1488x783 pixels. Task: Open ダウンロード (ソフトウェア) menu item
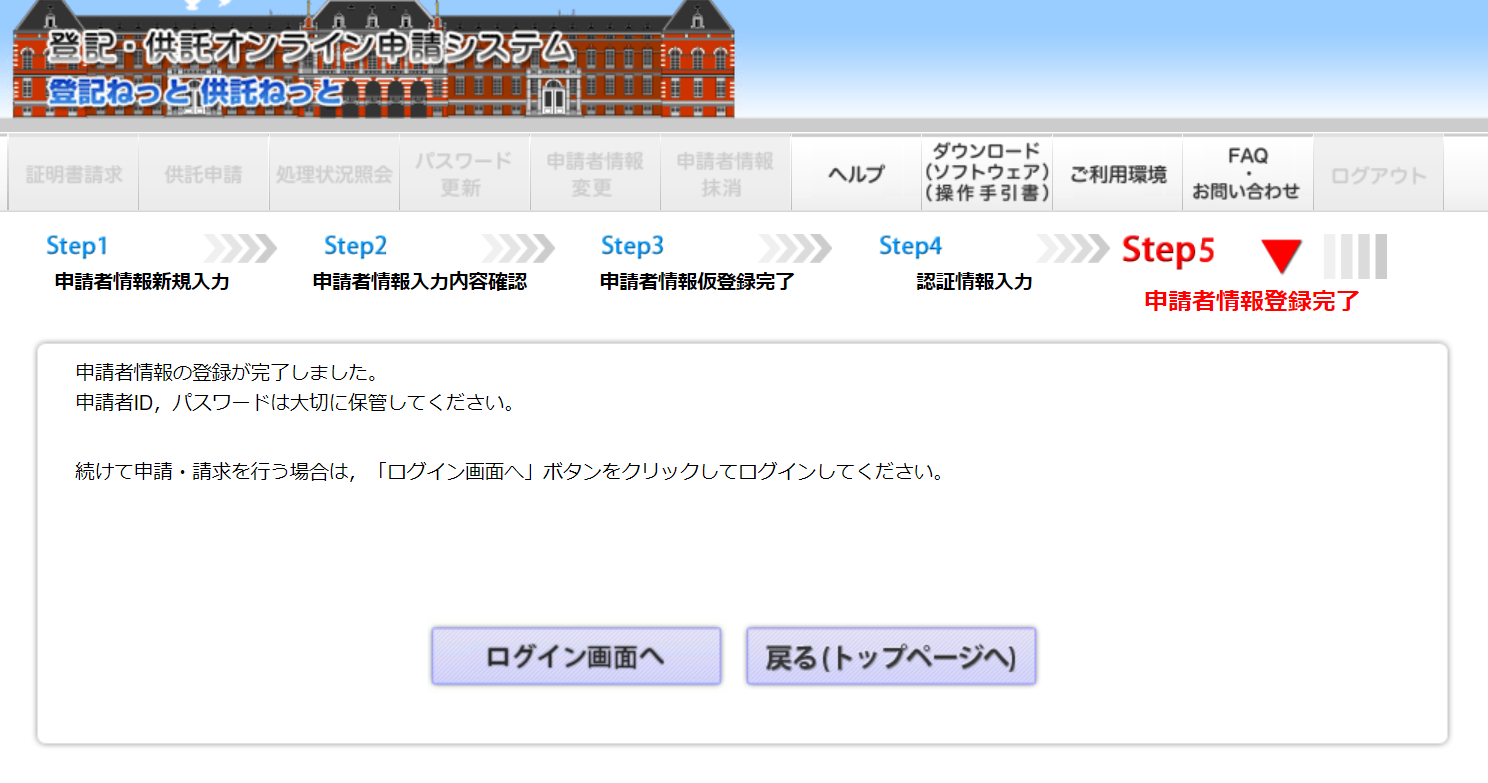987,174
